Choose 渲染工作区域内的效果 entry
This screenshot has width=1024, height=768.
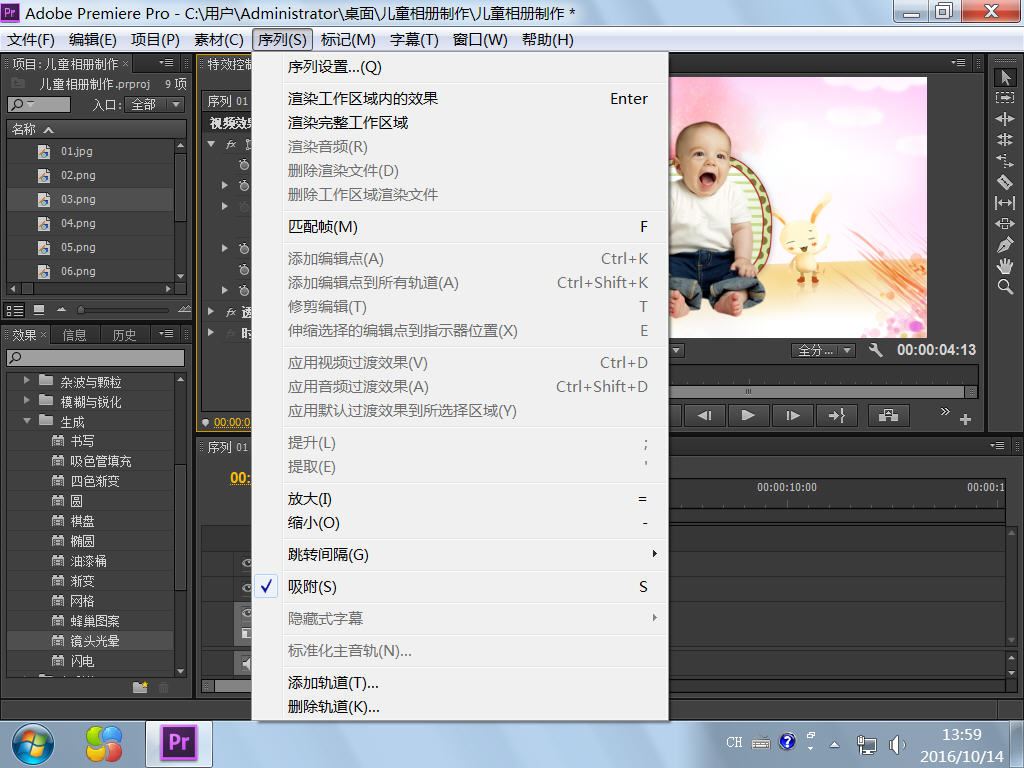point(460,99)
